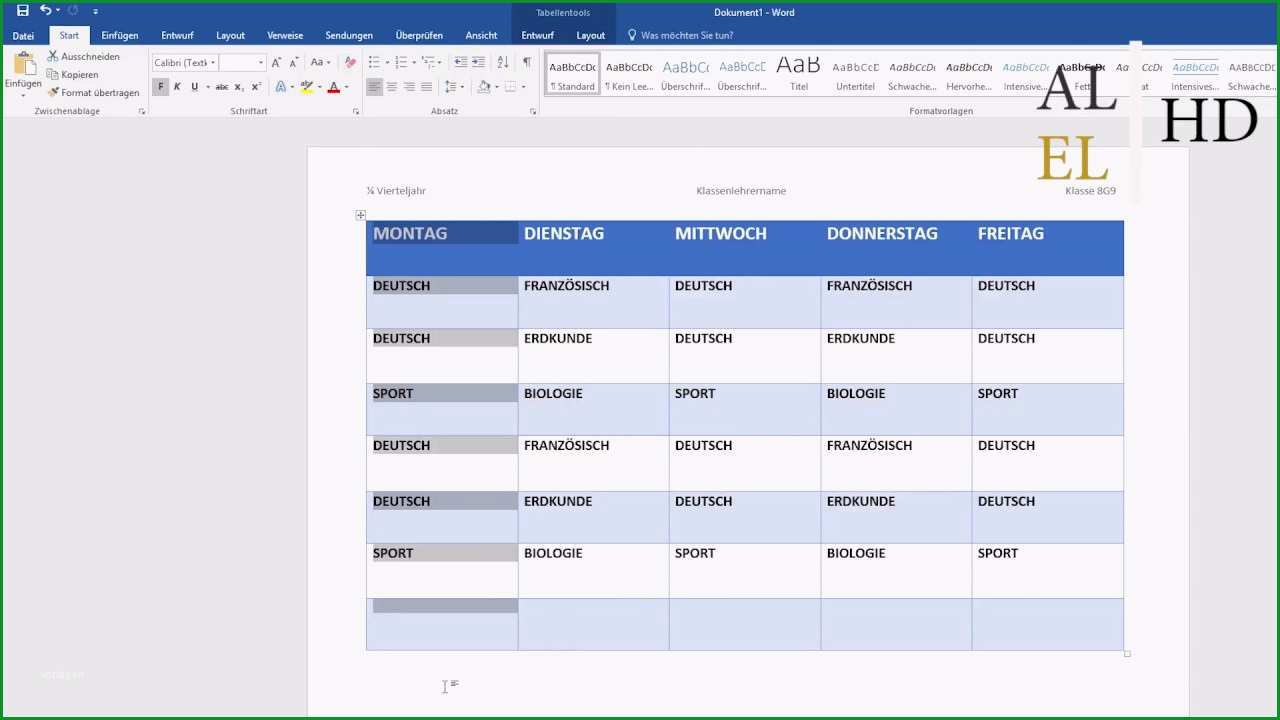Open the font size dropdown
The width and height of the screenshot is (1280, 720).
pyautogui.click(x=261, y=63)
